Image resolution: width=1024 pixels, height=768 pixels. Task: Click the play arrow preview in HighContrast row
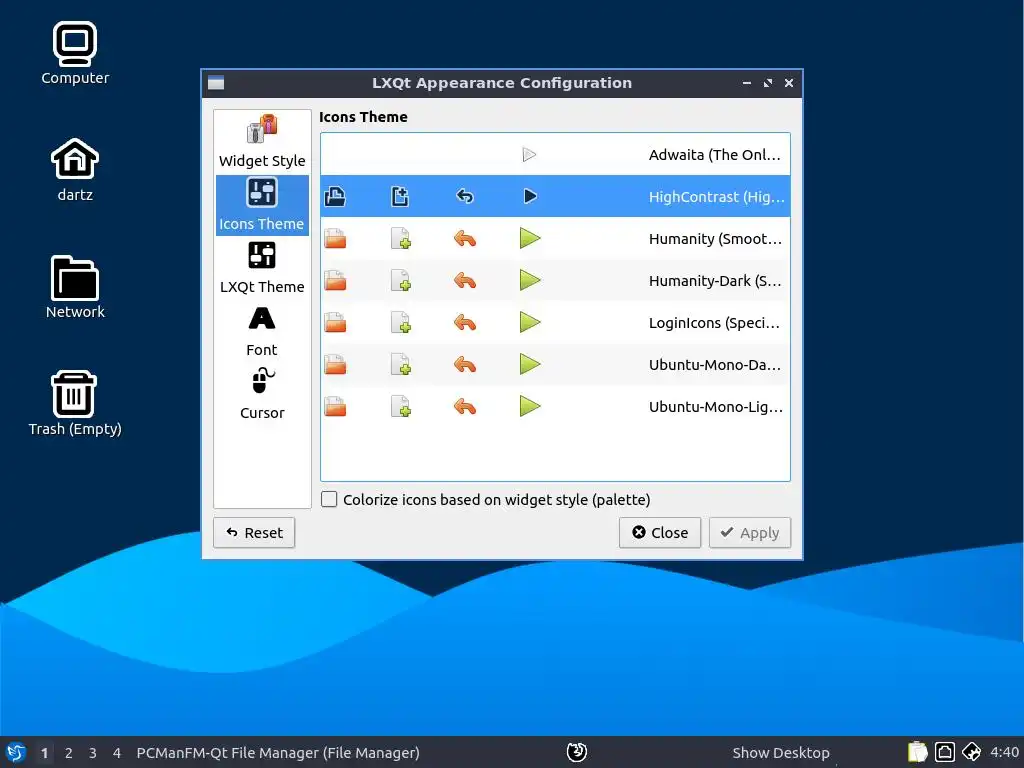(x=530, y=196)
